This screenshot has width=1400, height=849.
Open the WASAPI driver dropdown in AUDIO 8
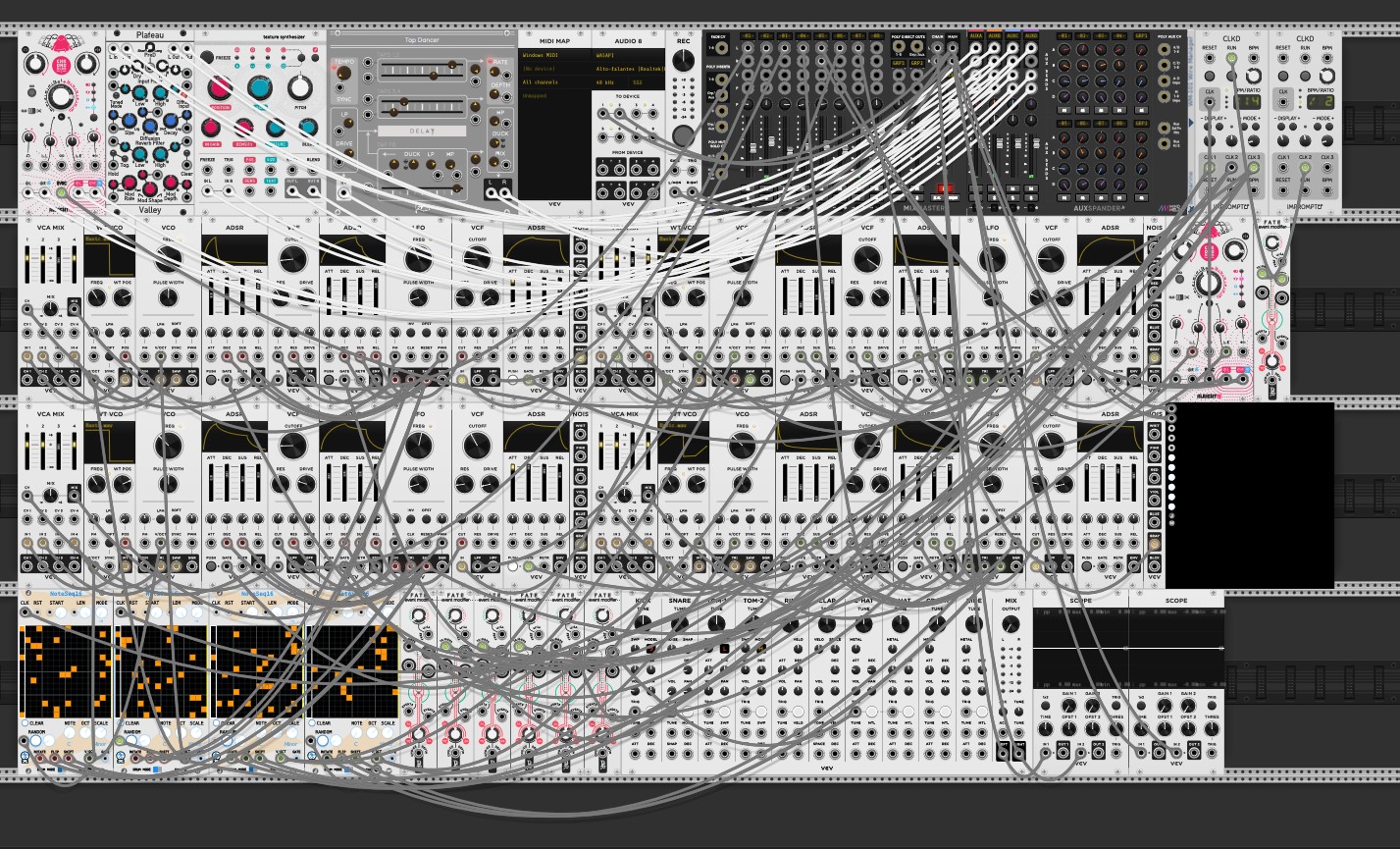coord(628,56)
